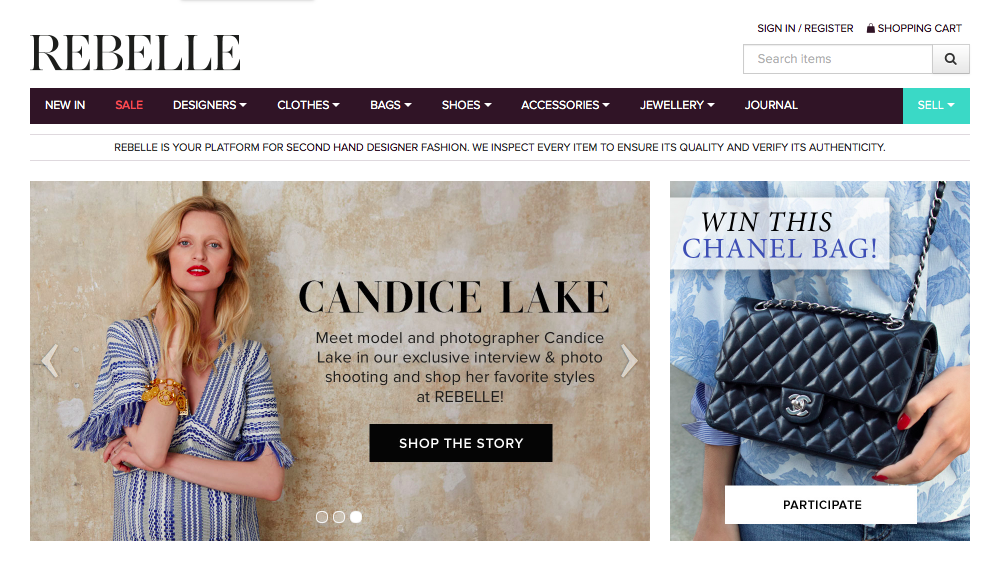The height and width of the screenshot is (579, 988).
Task: Expand the Designers dropdown menu
Action: point(210,105)
